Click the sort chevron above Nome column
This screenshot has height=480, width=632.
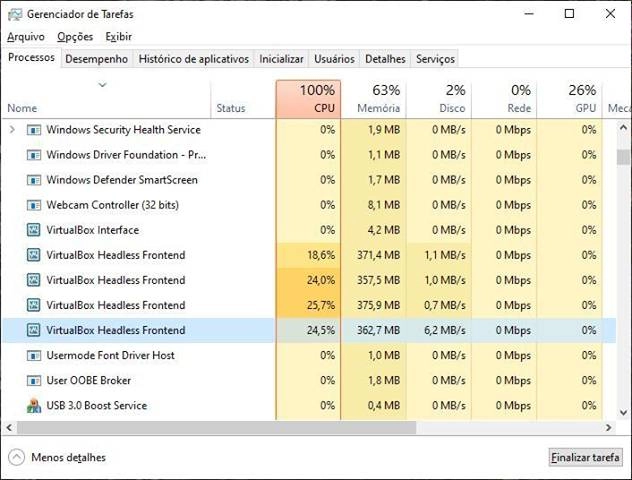[x=102, y=86]
